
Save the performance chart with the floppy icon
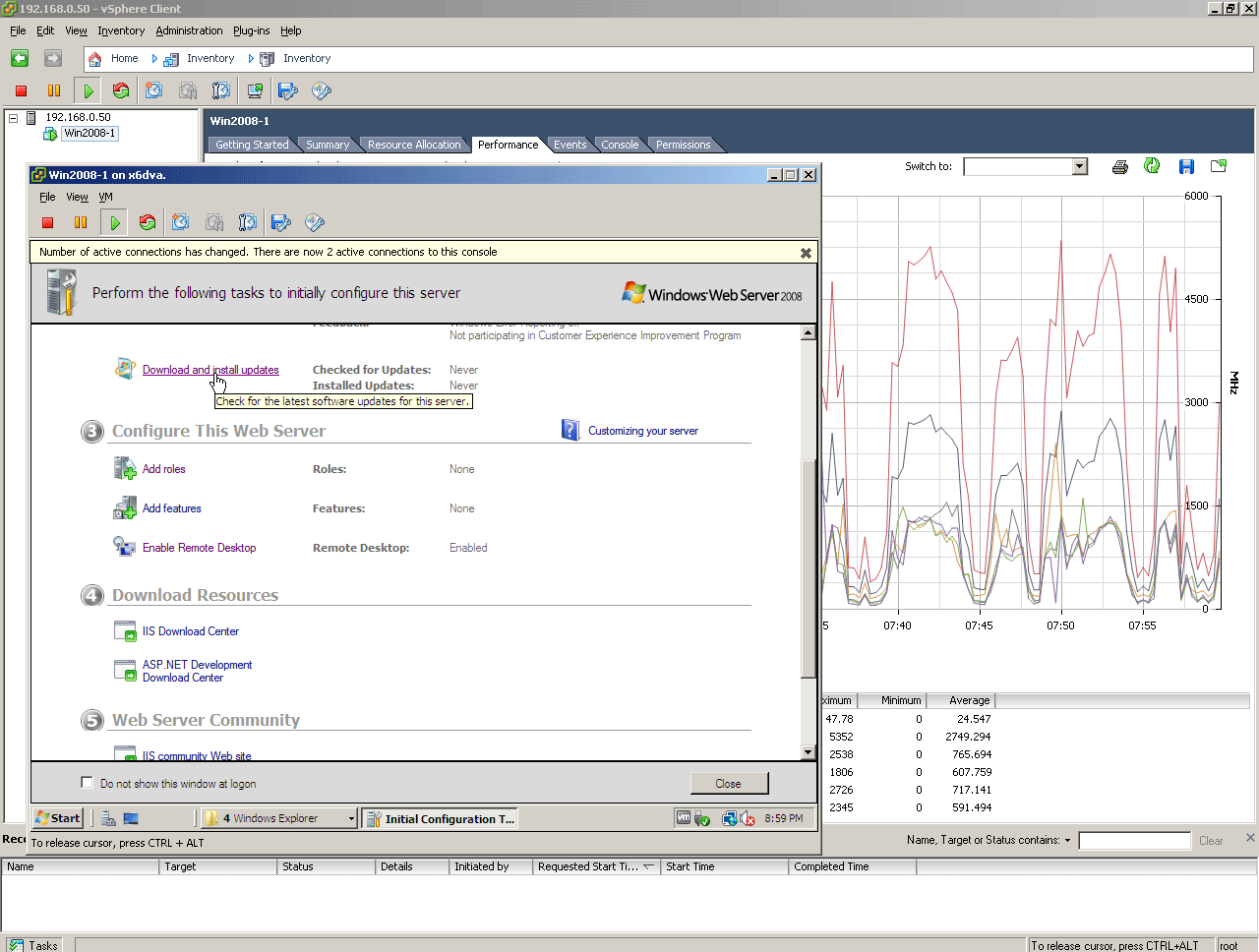point(1186,166)
